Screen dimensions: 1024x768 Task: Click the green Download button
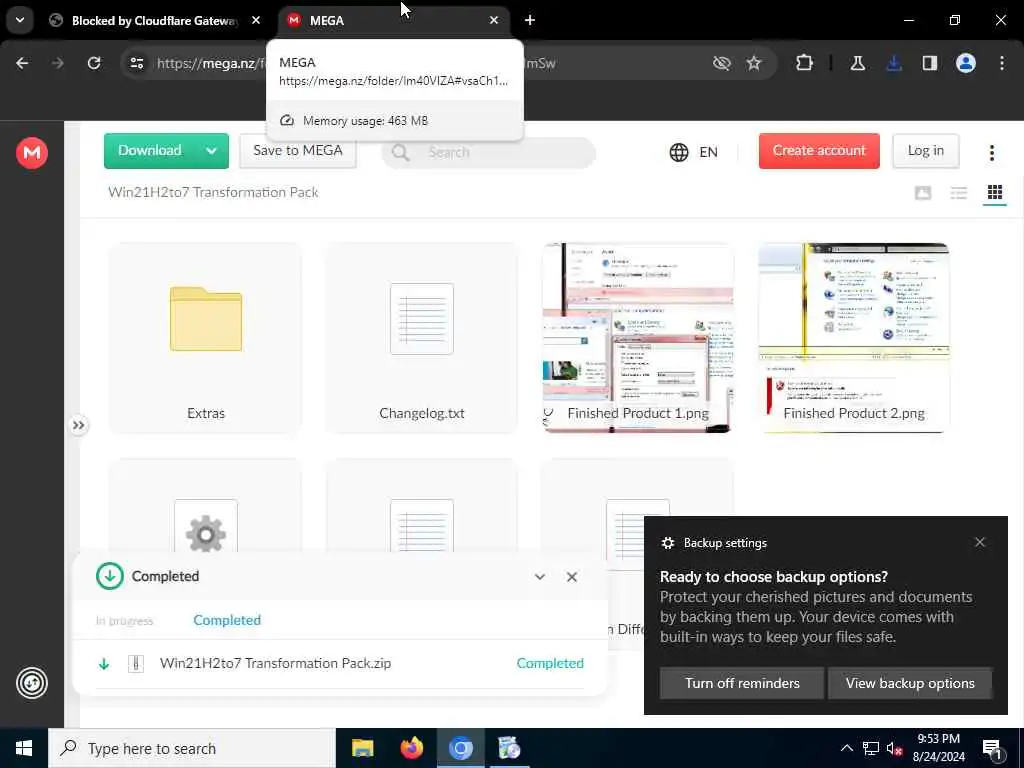150,151
